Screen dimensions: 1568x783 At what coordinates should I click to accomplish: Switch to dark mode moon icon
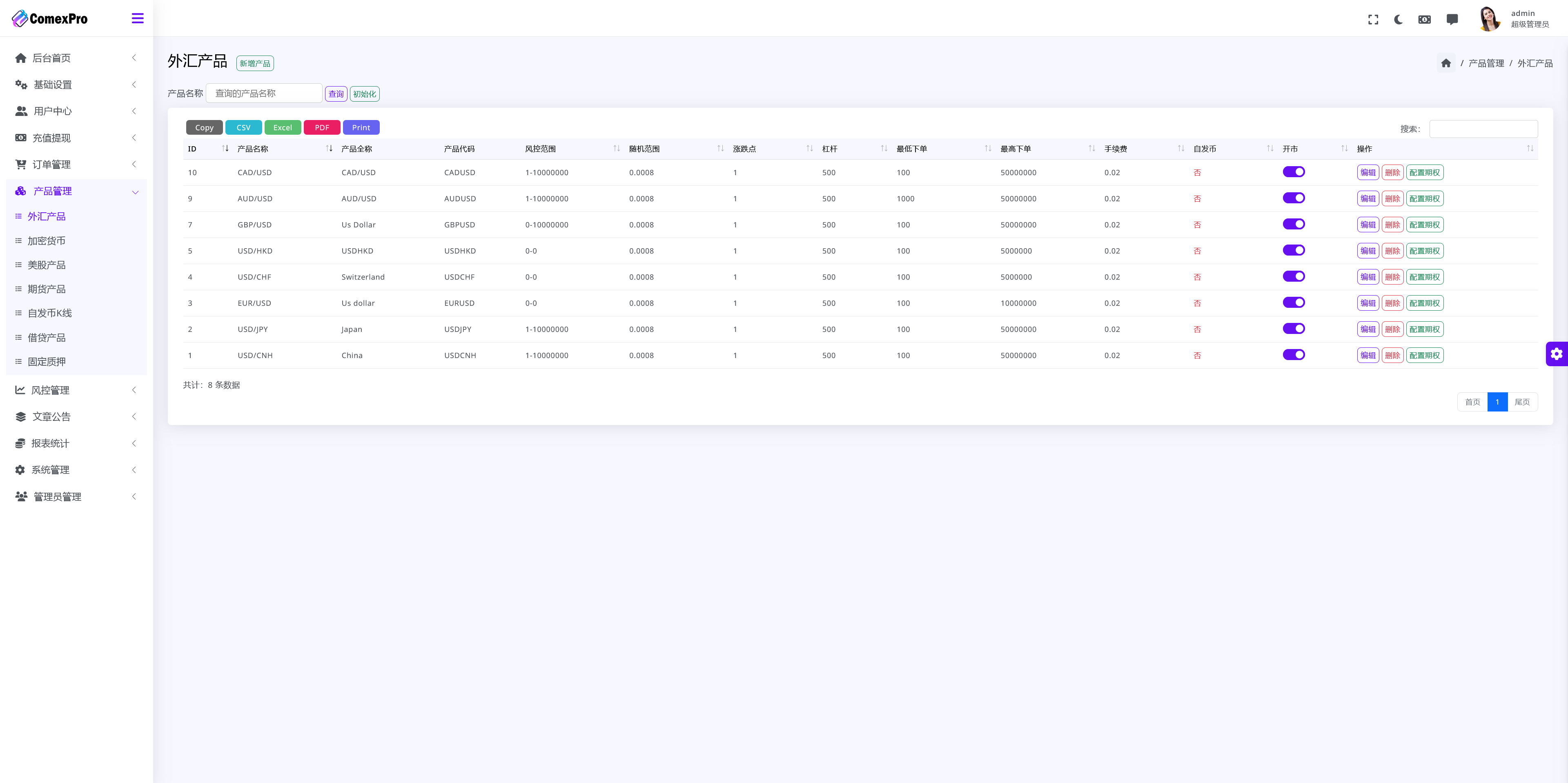(1398, 20)
